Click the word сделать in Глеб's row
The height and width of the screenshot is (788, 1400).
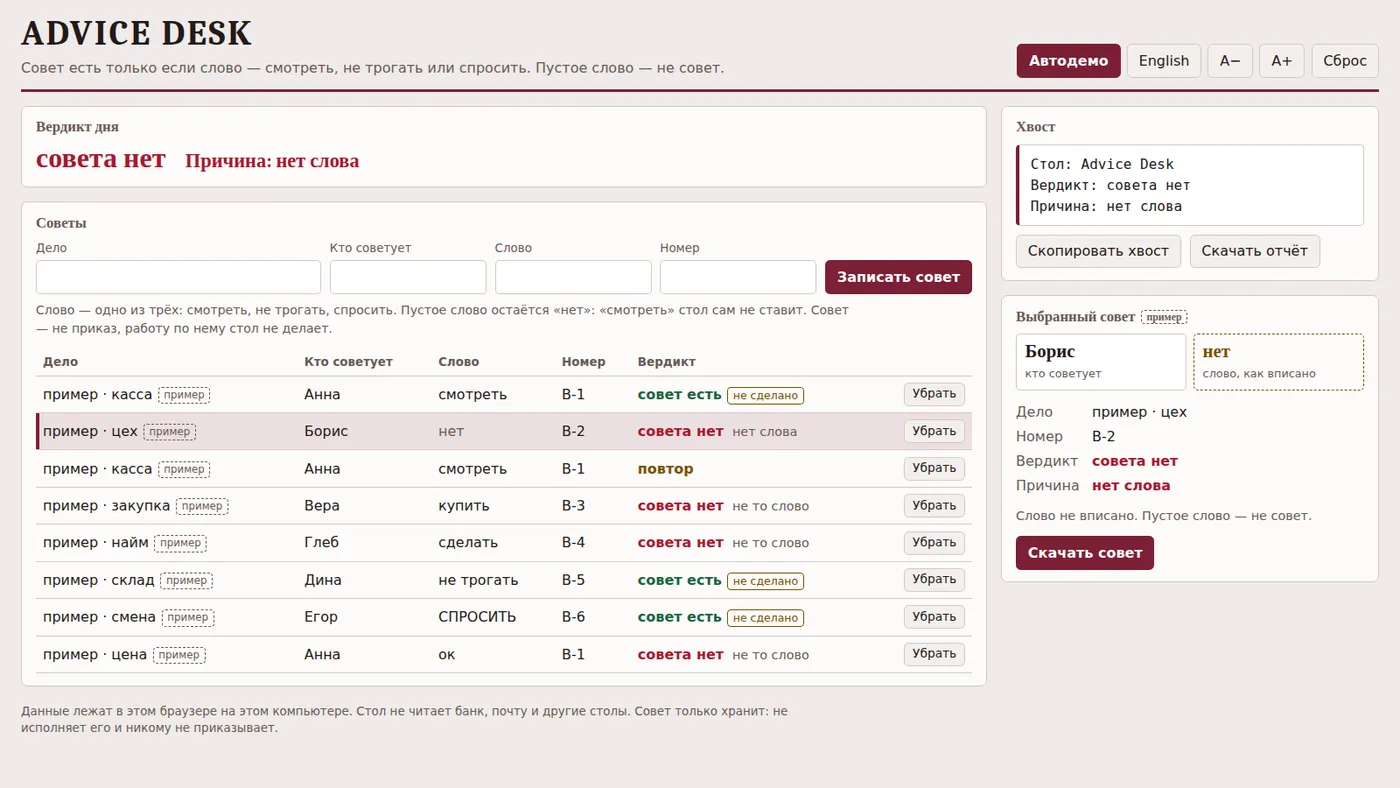tap(468, 543)
